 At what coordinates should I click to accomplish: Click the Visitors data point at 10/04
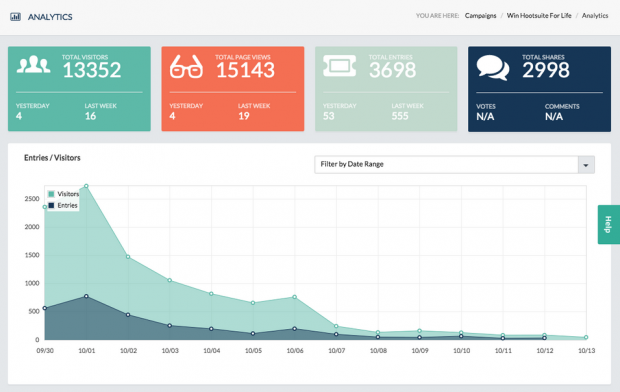pos(211,294)
